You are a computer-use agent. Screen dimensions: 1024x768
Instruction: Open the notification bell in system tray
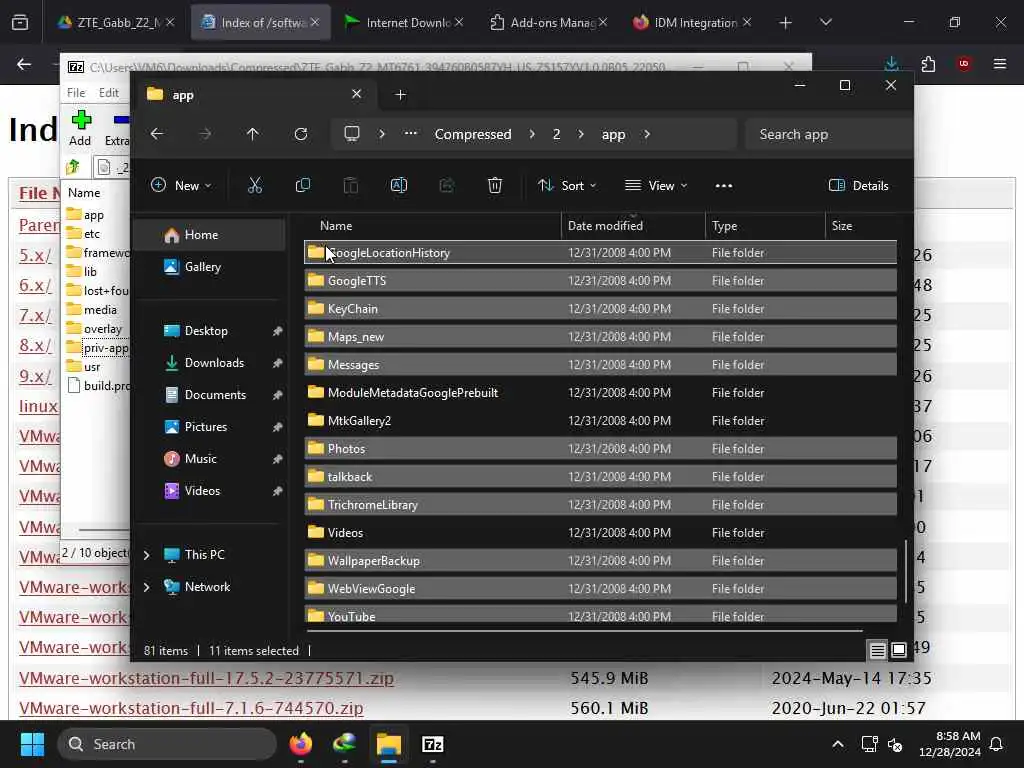tap(996, 744)
